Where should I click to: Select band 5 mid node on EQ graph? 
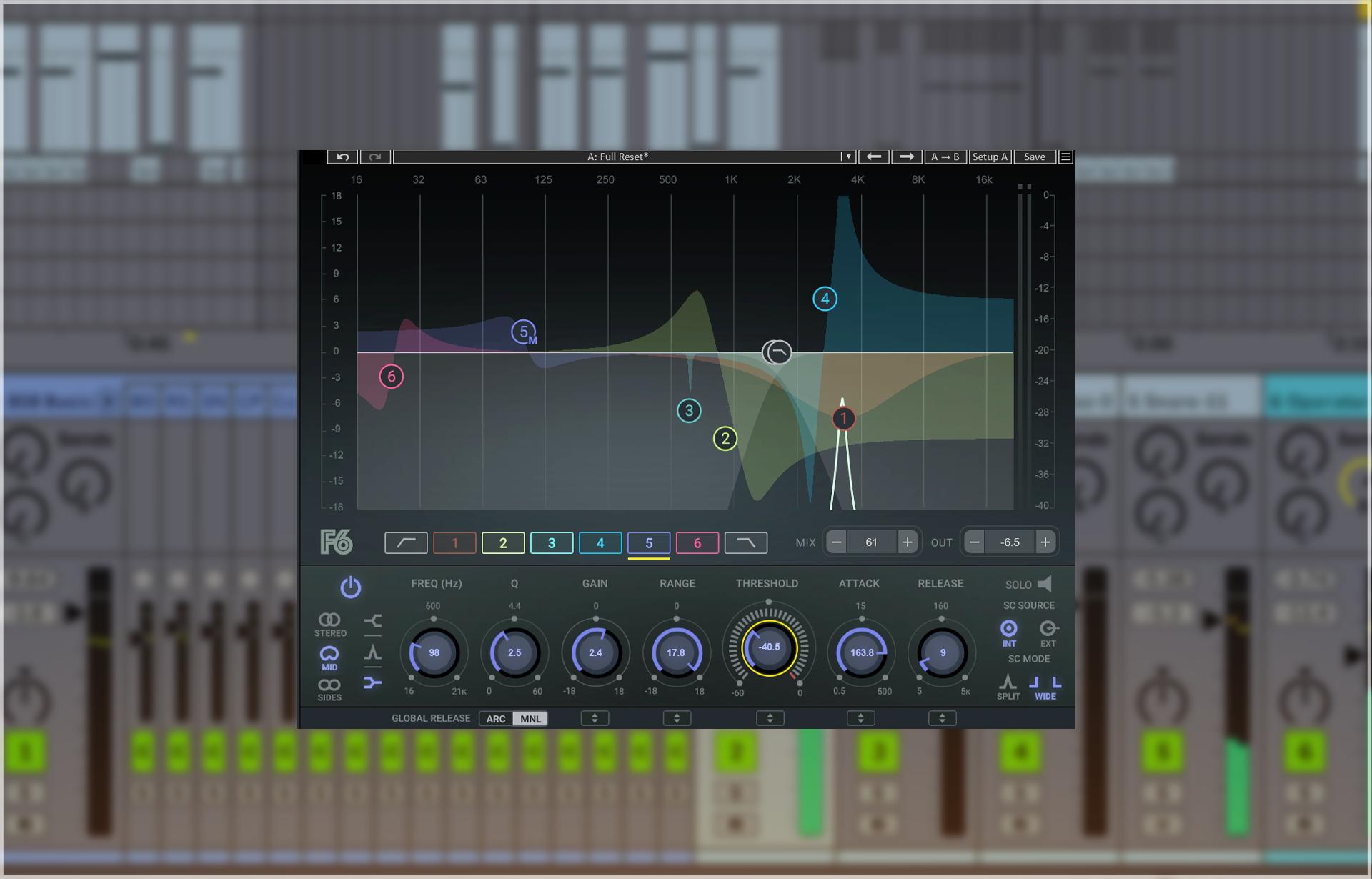click(x=524, y=332)
